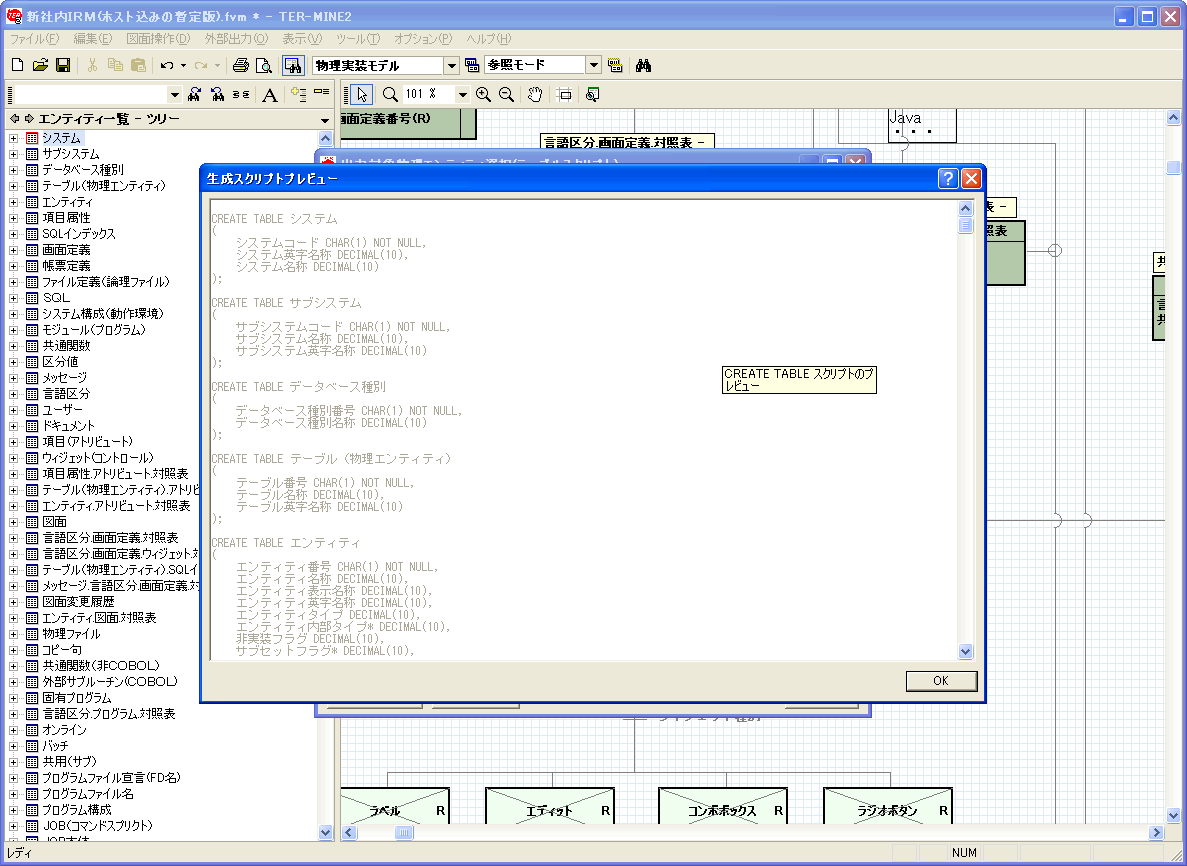Open the 参照モード mode dropdown
This screenshot has height=866, width=1187.
(x=594, y=66)
